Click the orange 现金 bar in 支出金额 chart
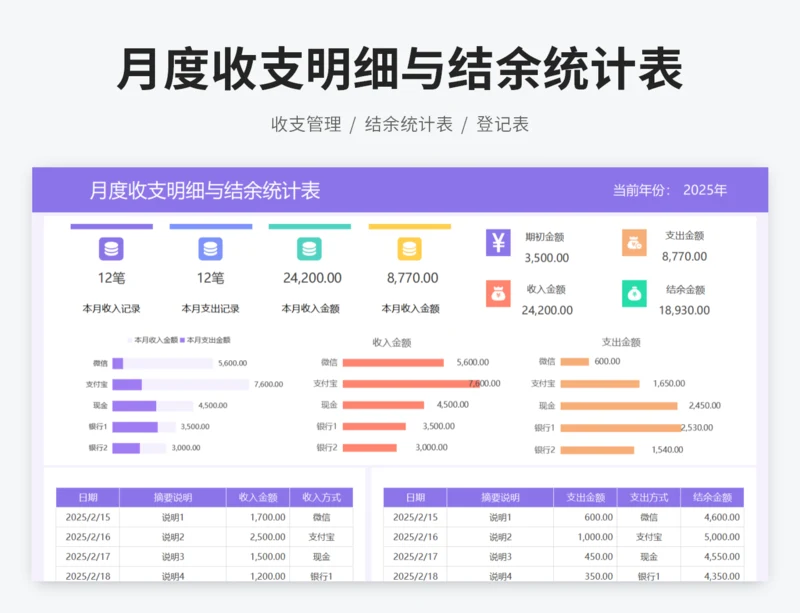 (x=619, y=406)
